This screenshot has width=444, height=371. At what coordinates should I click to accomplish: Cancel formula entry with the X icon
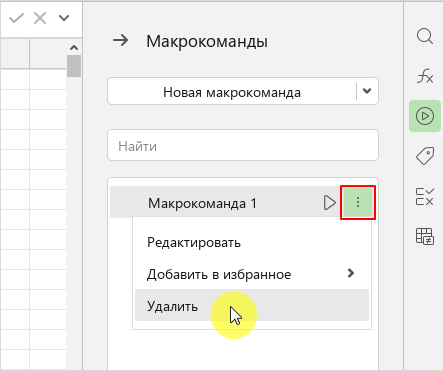pyautogui.click(x=40, y=18)
